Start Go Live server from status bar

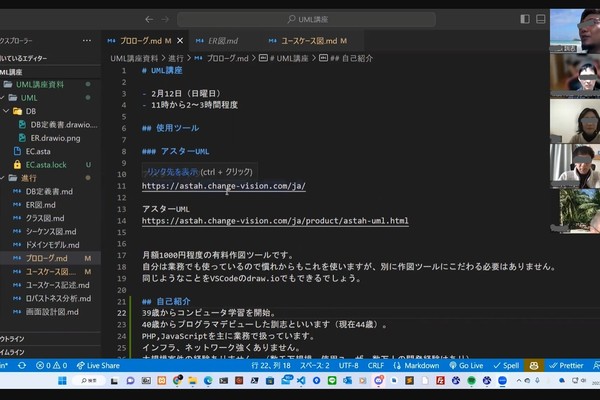[466, 366]
